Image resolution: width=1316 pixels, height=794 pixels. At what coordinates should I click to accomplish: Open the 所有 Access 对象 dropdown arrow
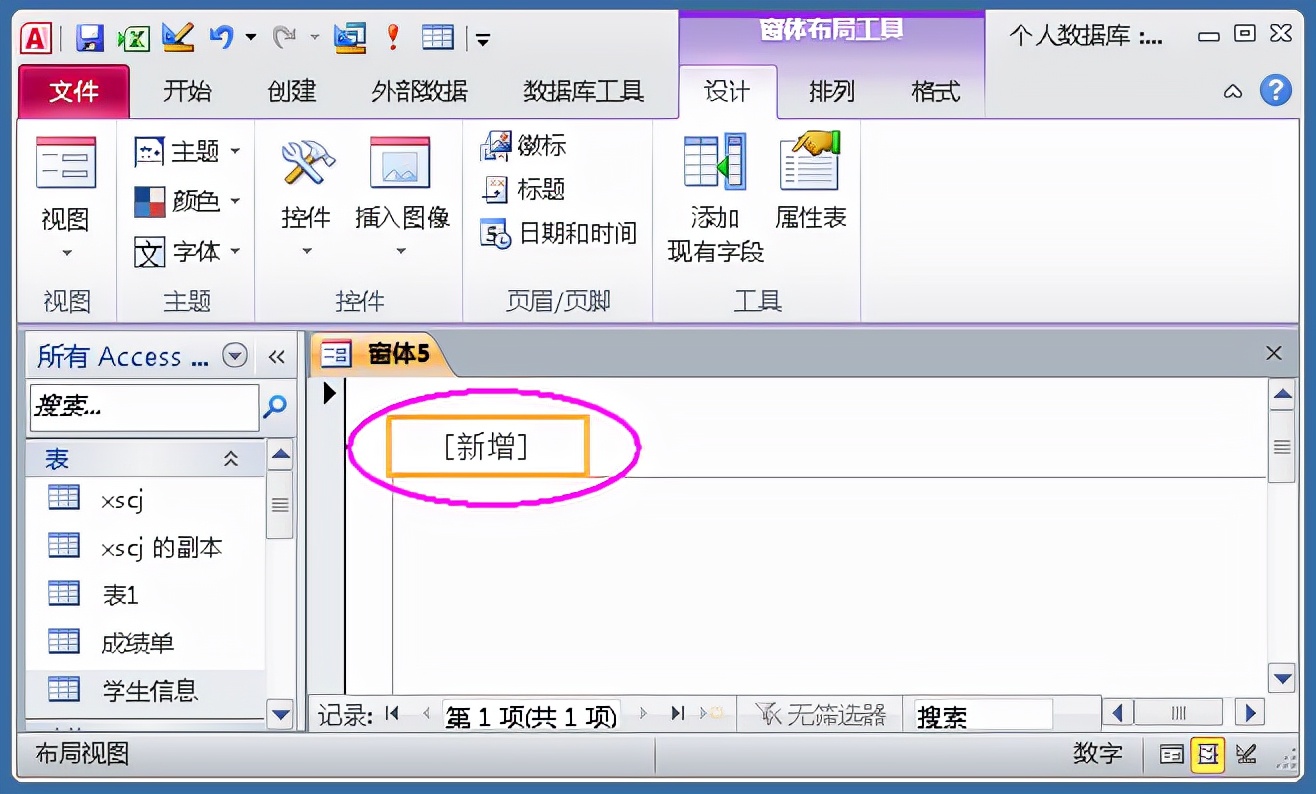coord(236,356)
